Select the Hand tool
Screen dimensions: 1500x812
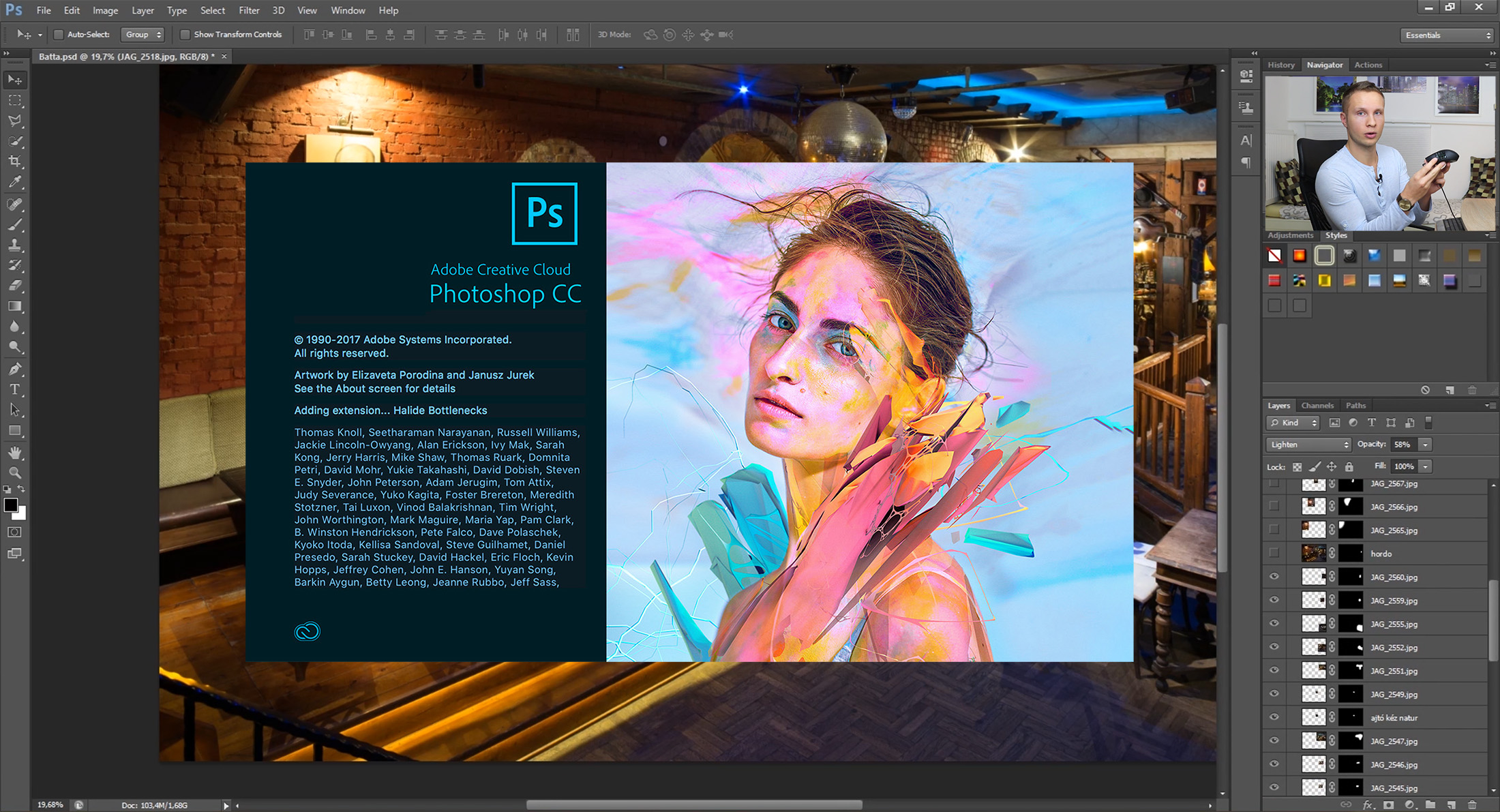coord(14,452)
